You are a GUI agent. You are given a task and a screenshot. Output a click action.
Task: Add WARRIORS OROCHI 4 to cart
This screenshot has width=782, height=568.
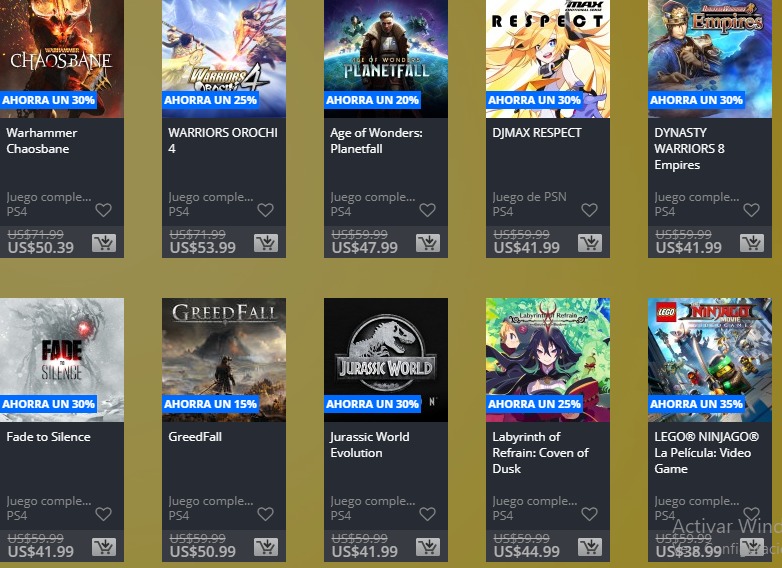point(266,243)
